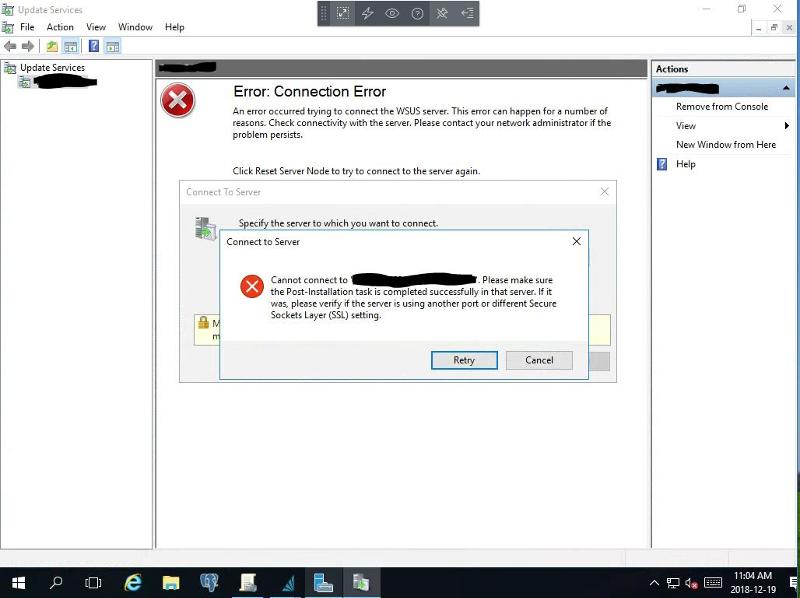The image size is (800, 598).
Task: Open the View menu in the menu bar
Action: tap(96, 27)
